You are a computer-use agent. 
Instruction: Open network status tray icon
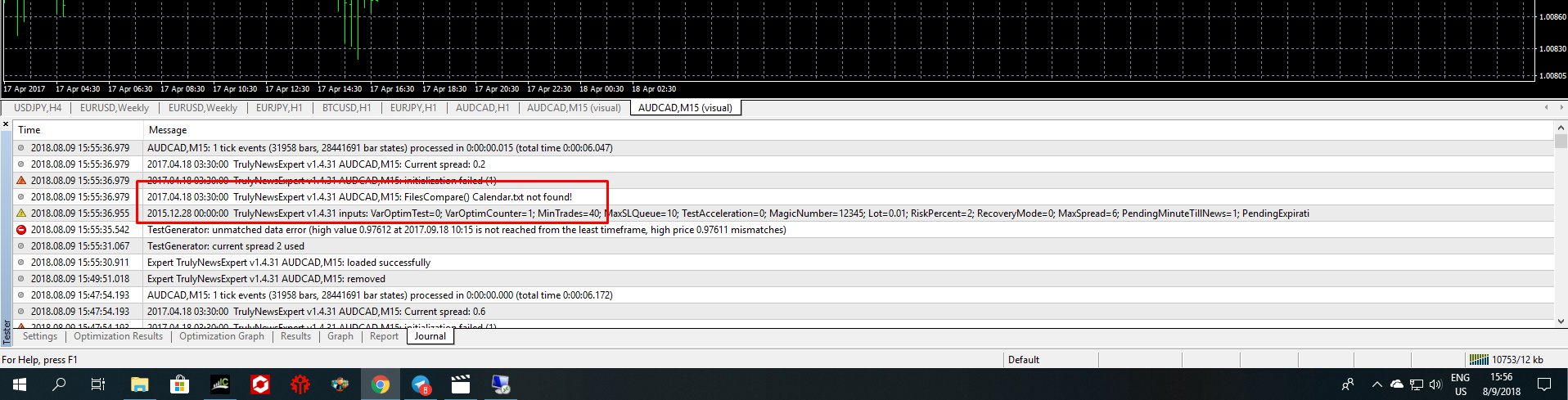(1416, 384)
